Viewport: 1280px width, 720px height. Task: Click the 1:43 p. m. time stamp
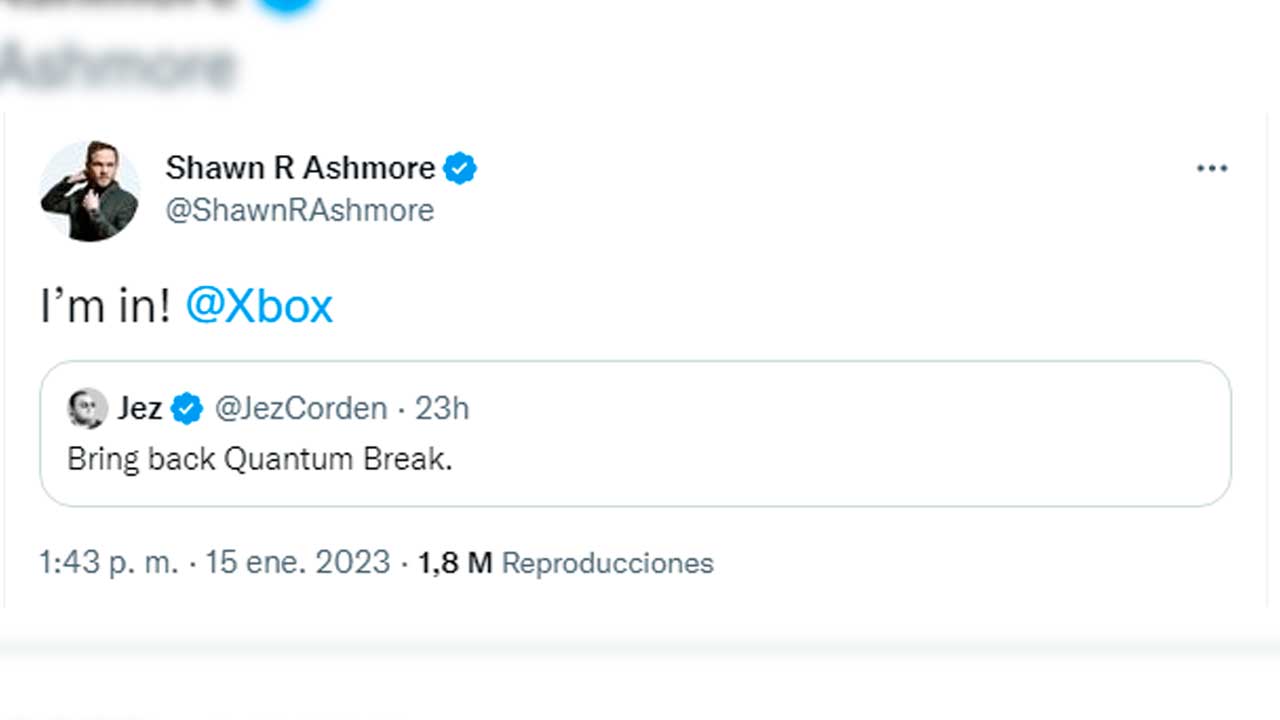click(108, 563)
